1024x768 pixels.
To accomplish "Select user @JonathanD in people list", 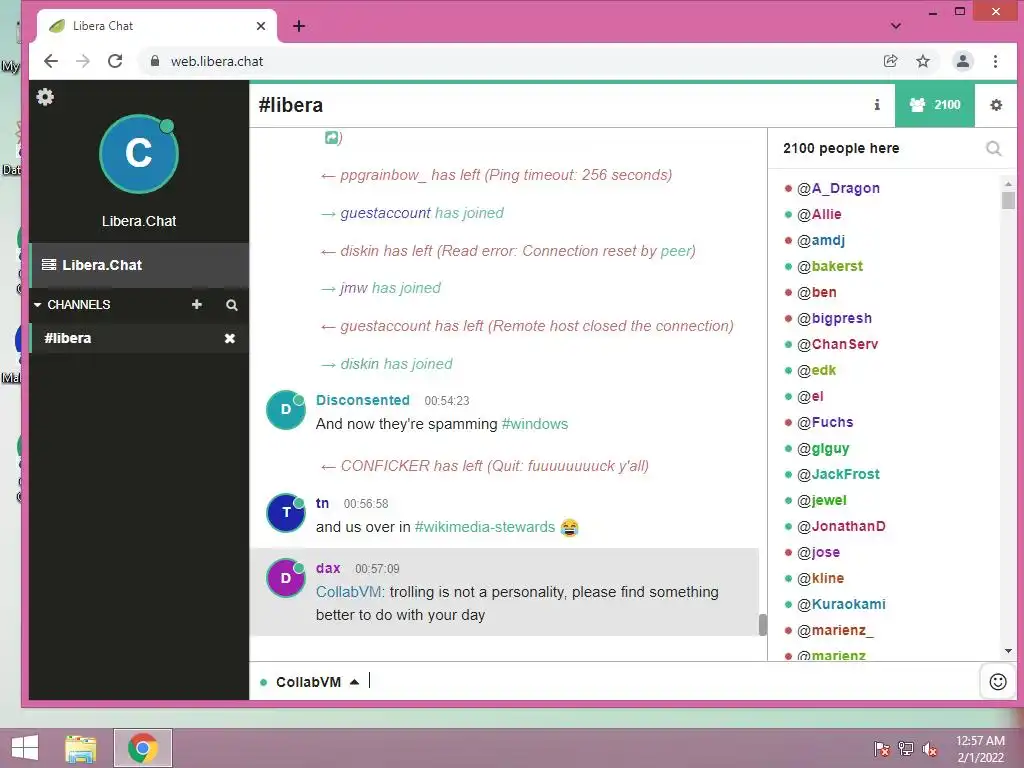I will (841, 526).
